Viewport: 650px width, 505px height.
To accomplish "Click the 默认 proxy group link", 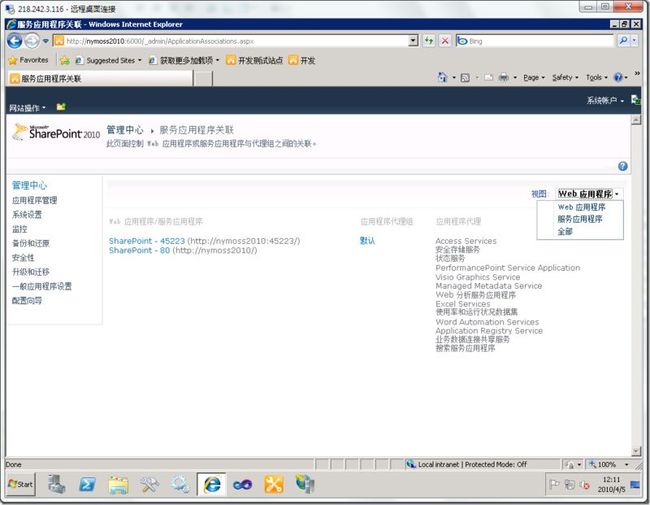I will pyautogui.click(x=367, y=240).
